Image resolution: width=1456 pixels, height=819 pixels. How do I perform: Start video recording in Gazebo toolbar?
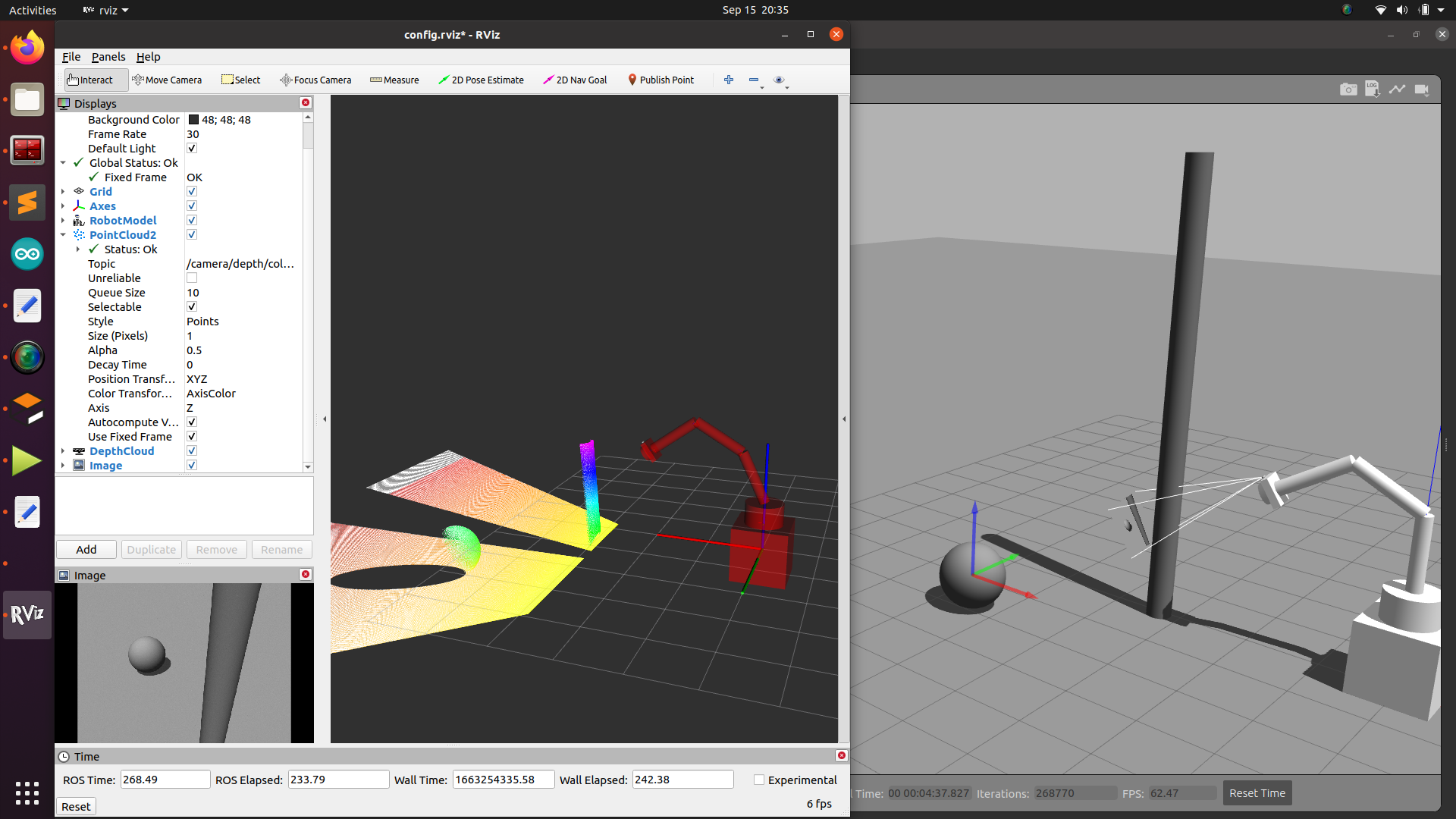pos(1422,89)
